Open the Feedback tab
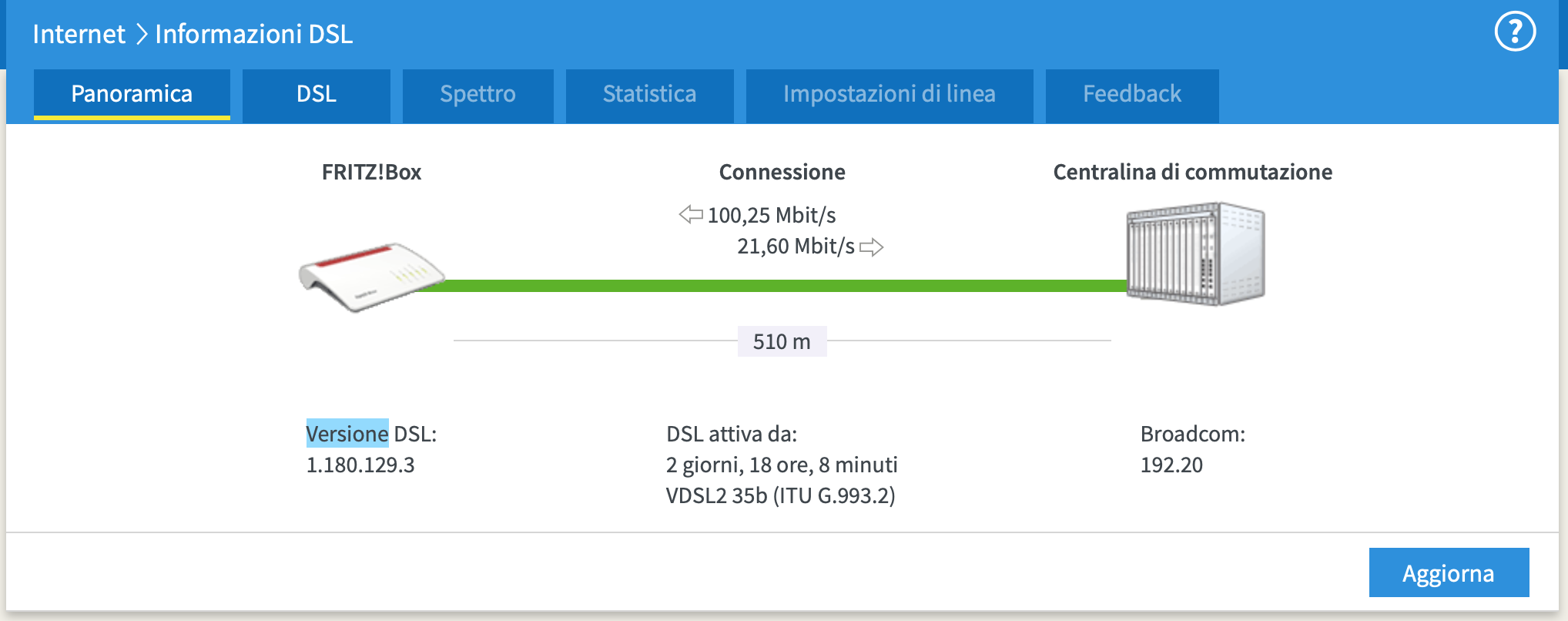 point(1132,95)
